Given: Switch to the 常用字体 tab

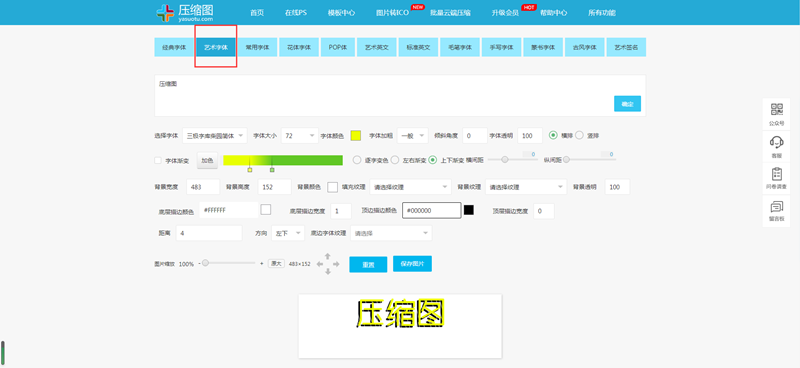Looking at the screenshot, I should [x=257, y=47].
